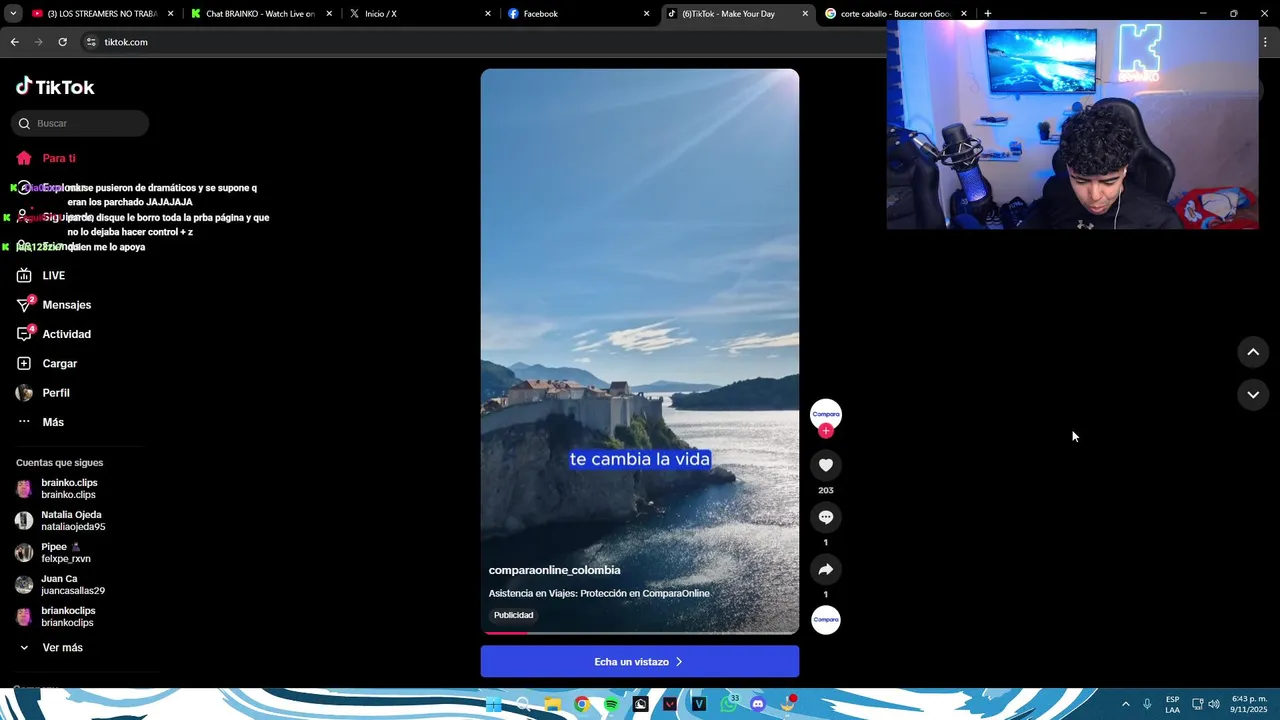Focus the Buscar search field

(80, 123)
